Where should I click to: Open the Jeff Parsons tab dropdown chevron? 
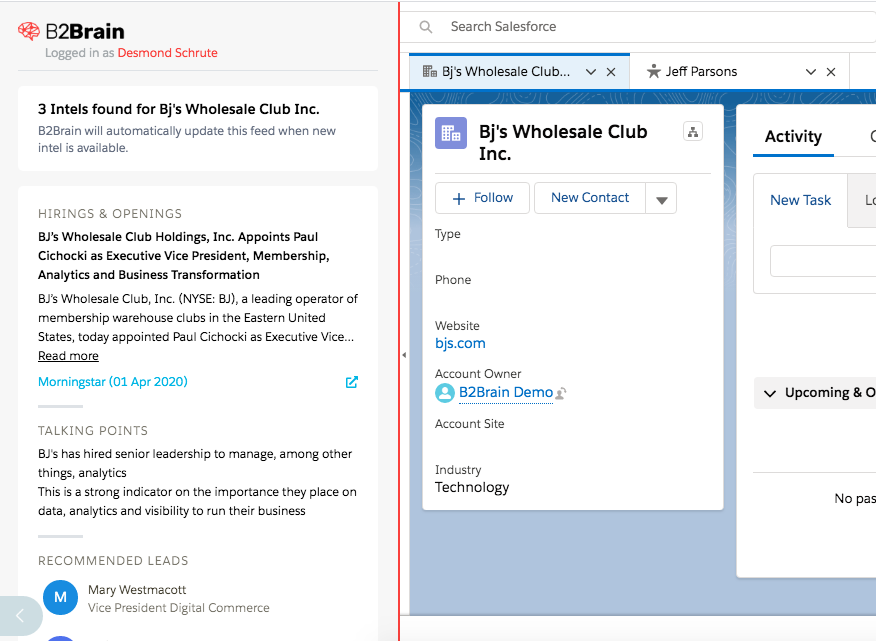[811, 72]
